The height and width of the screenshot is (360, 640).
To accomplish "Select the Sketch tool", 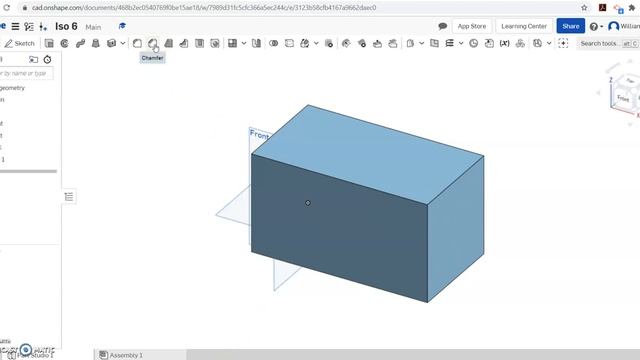I will [x=20, y=43].
